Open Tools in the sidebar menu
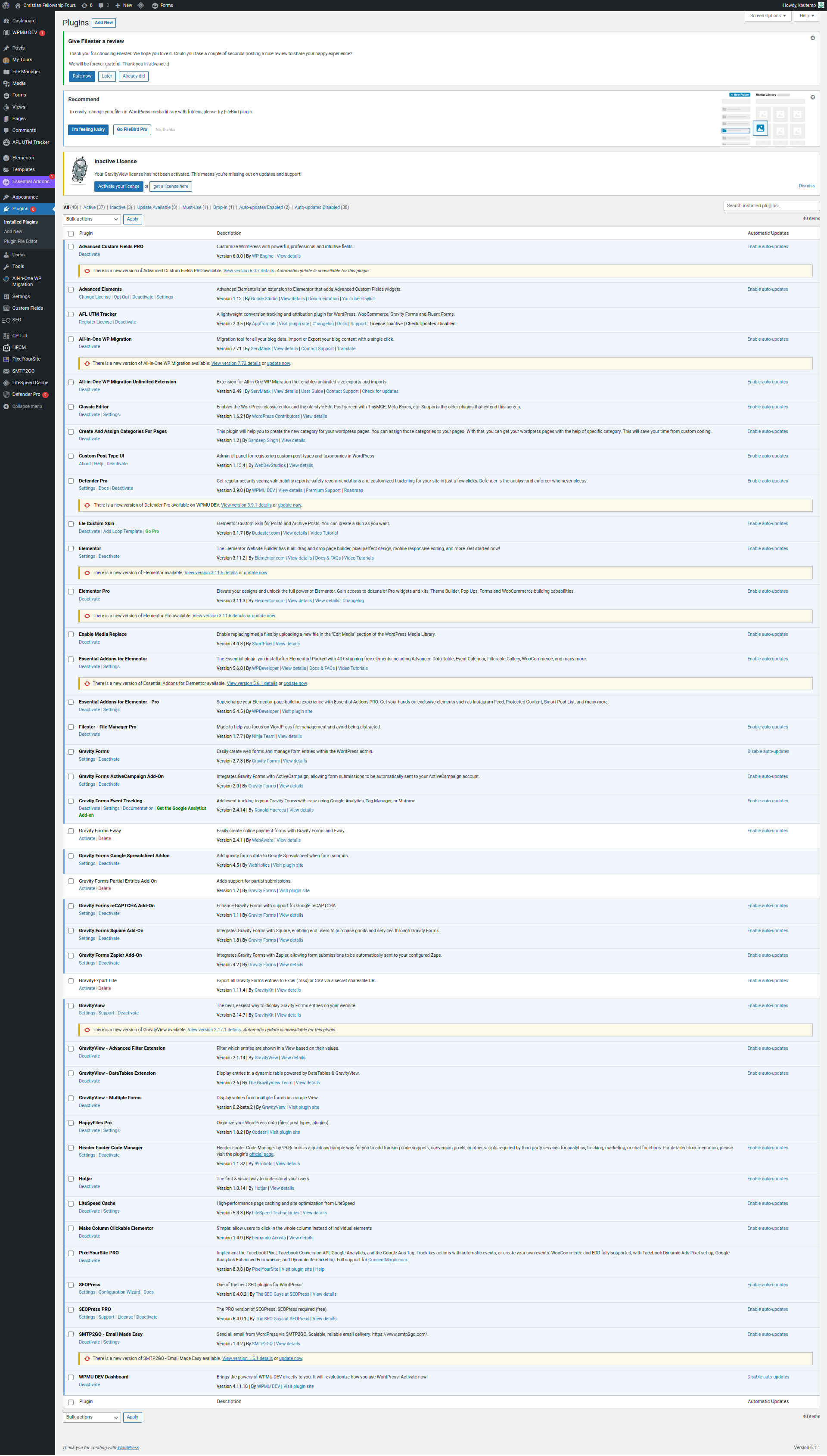 point(18,266)
